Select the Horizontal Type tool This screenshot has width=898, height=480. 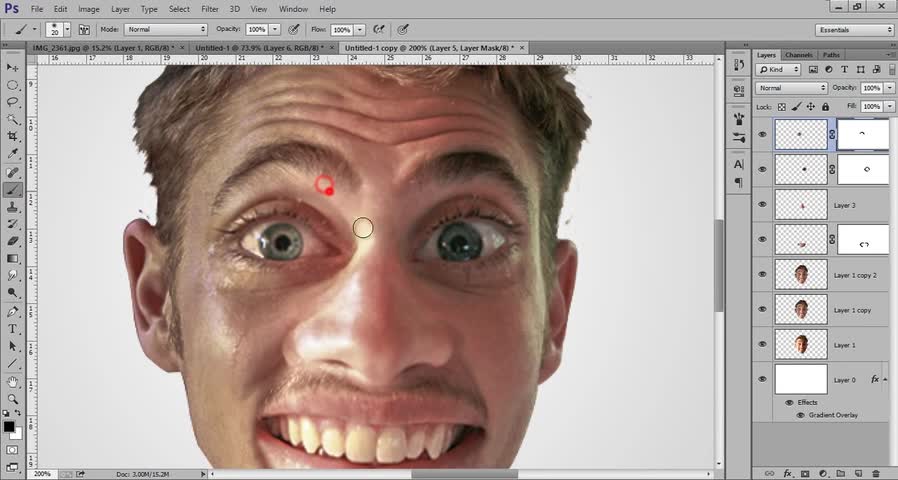12,329
